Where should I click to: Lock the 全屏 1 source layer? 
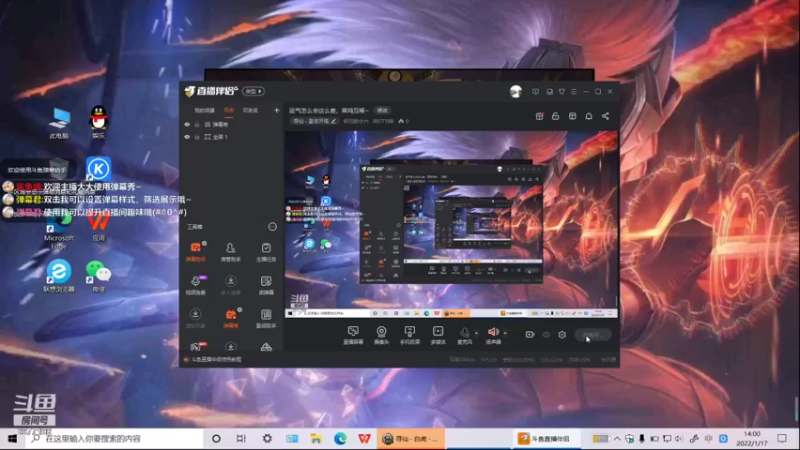(x=197, y=137)
